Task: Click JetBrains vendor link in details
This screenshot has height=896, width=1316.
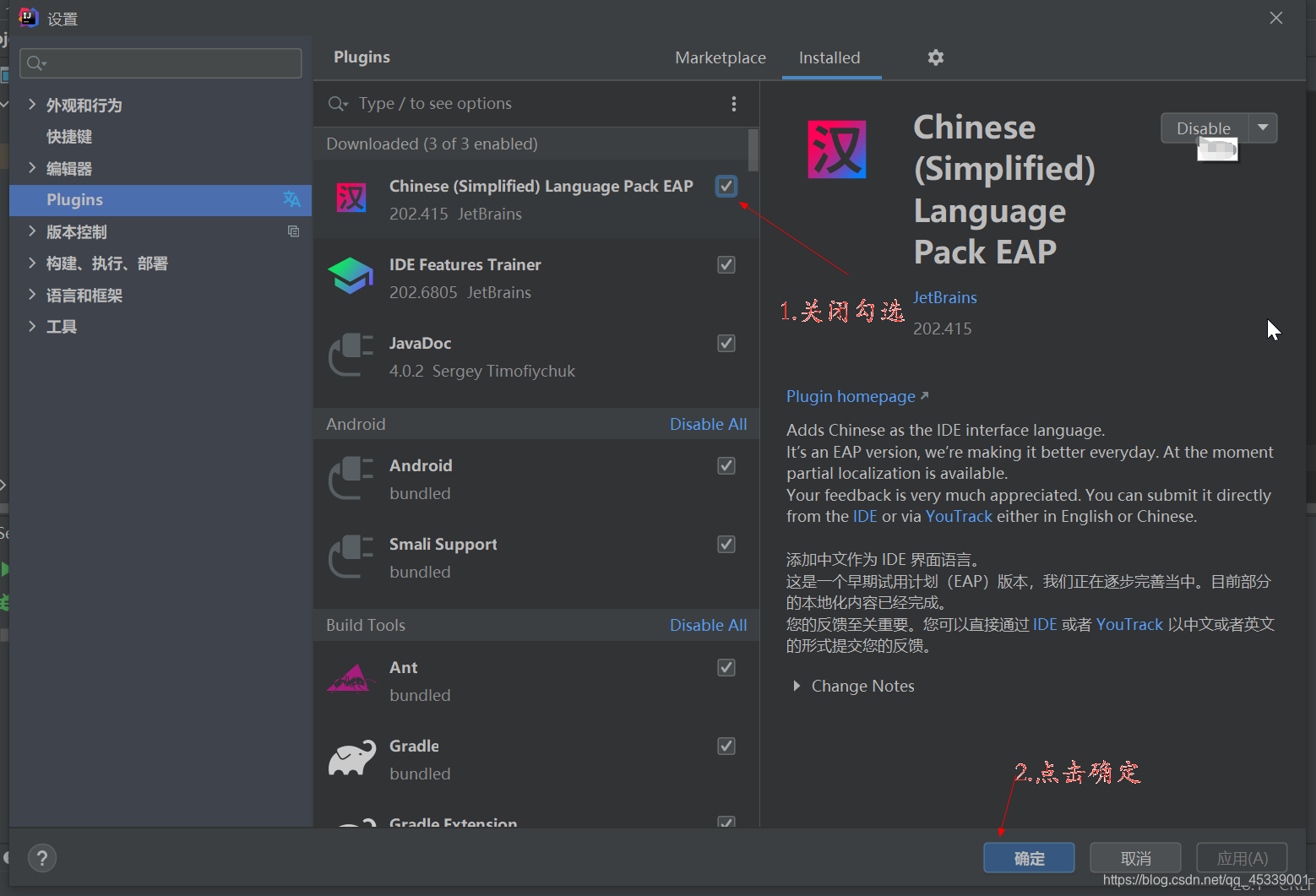Action: [x=944, y=297]
